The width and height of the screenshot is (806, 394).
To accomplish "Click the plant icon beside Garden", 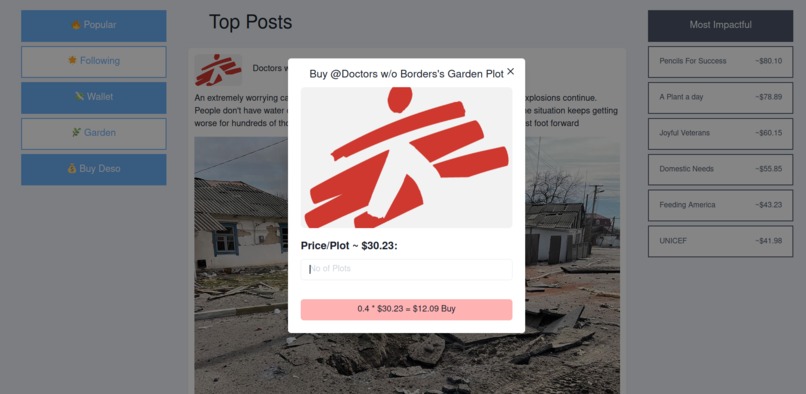I will [77, 132].
